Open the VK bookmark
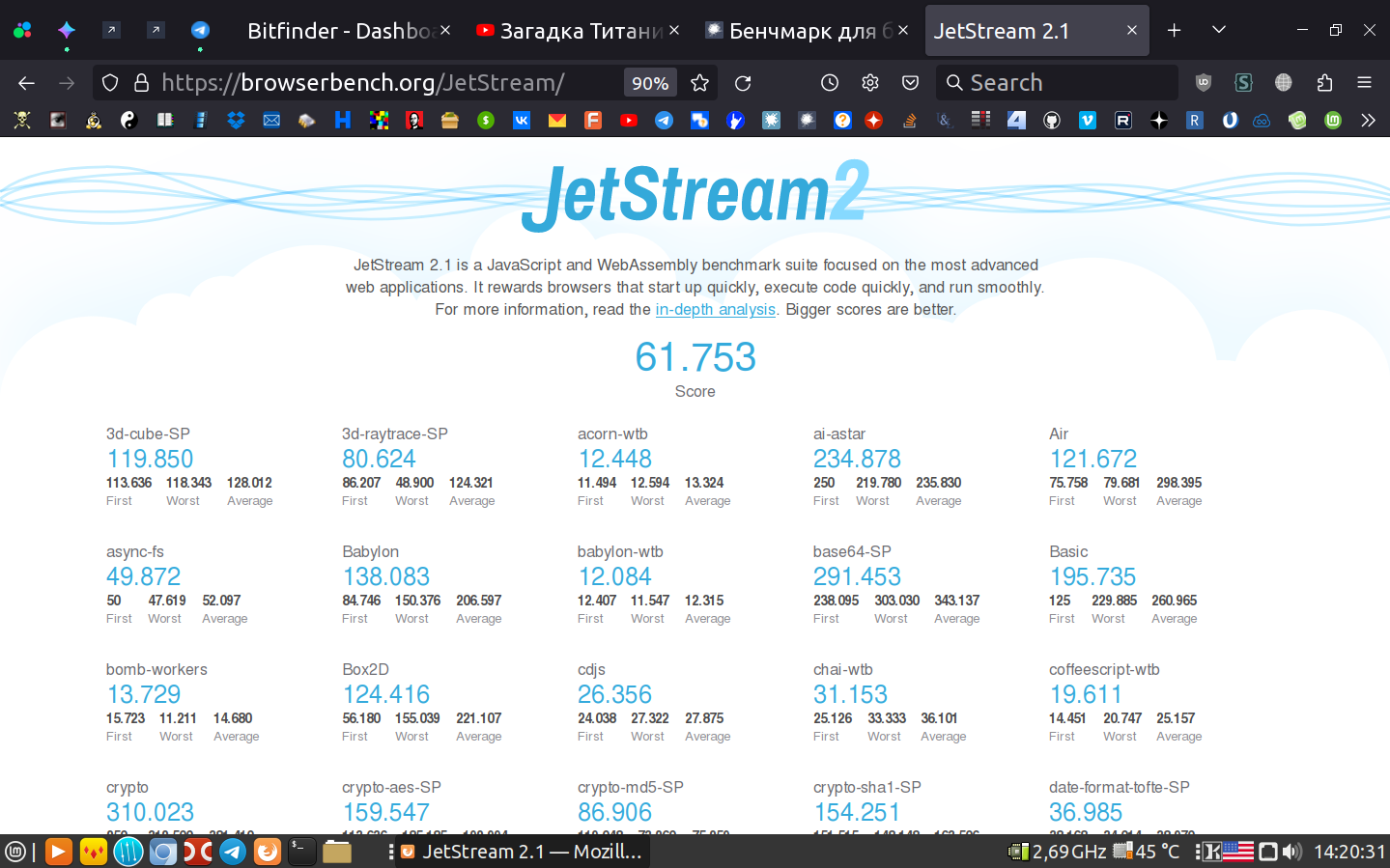 522,120
